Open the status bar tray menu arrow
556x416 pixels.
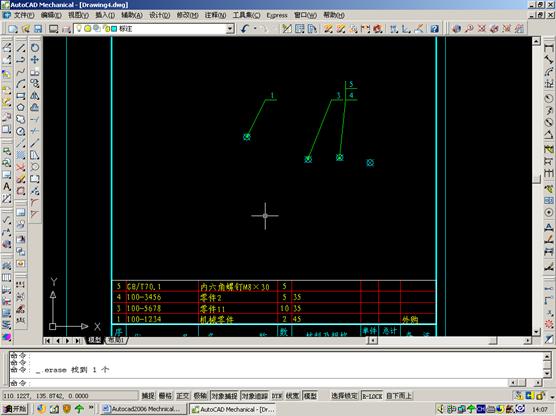[551, 396]
